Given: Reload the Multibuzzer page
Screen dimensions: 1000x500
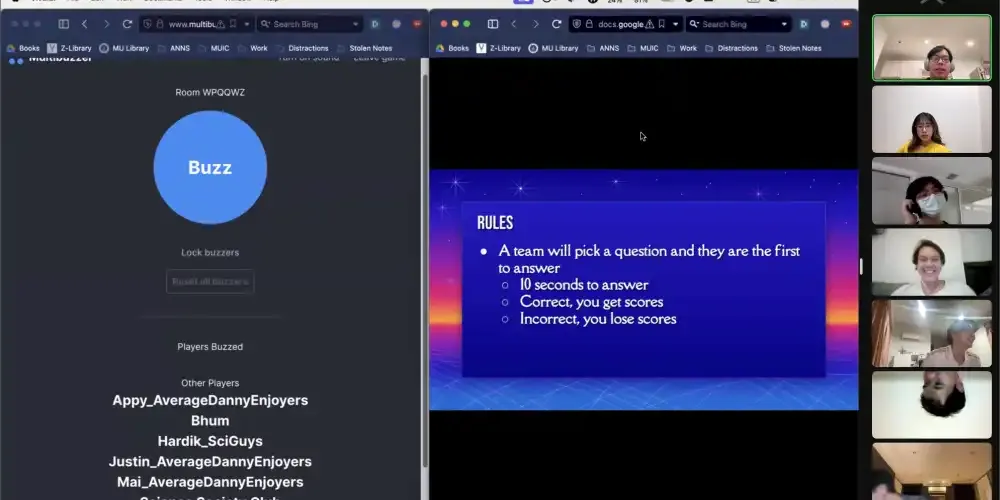Looking at the screenshot, I should (127, 24).
